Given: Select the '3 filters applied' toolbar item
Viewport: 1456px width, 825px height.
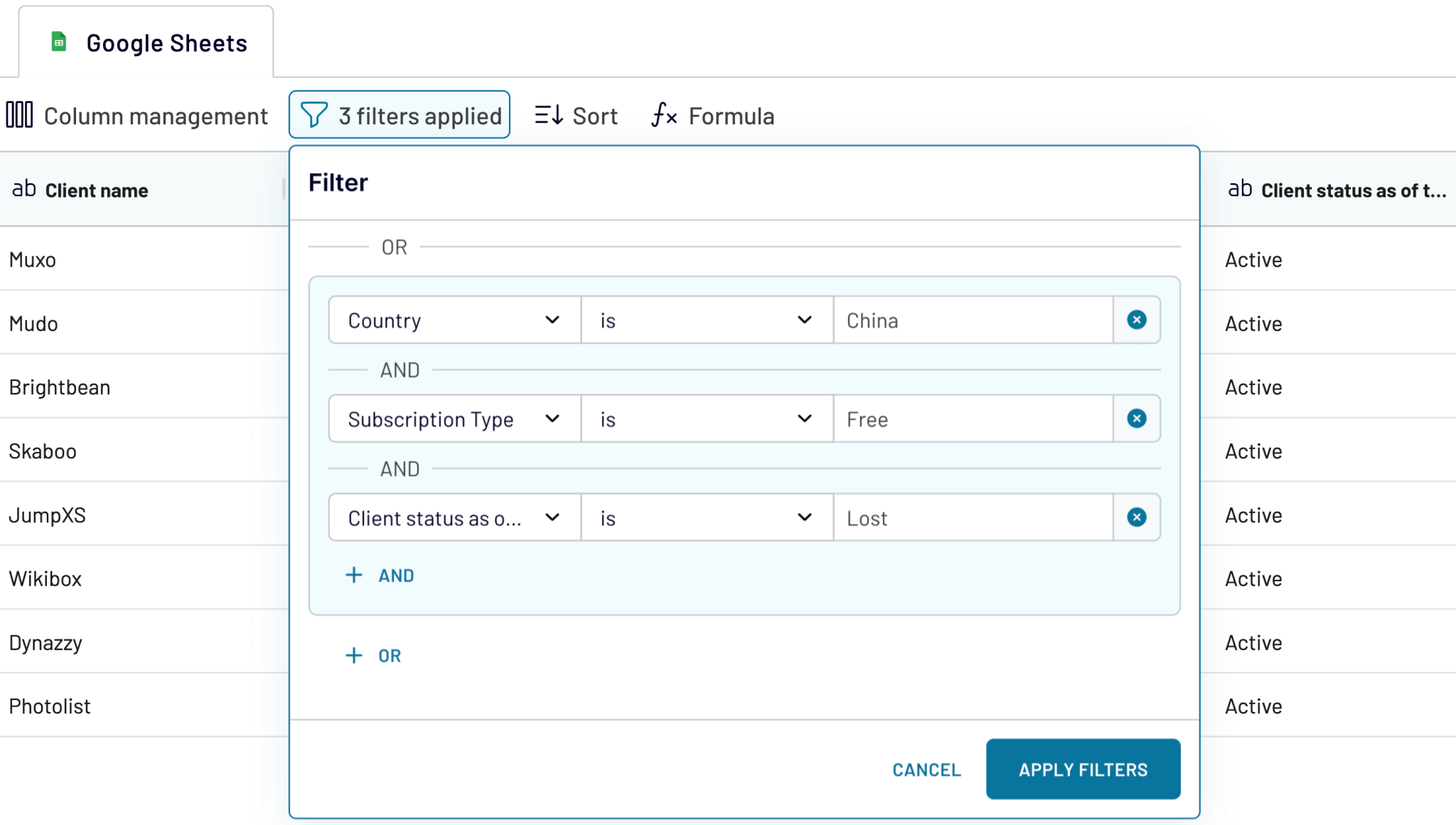Looking at the screenshot, I should [x=400, y=114].
